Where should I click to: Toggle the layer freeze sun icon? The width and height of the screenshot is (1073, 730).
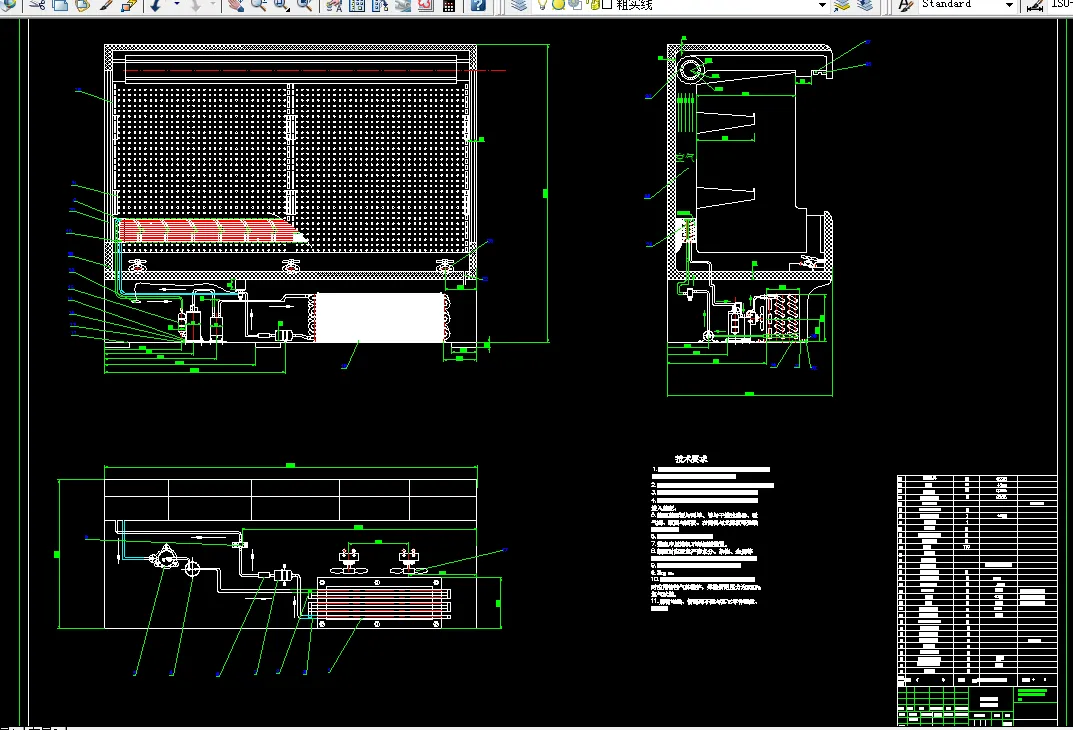[x=558, y=4]
